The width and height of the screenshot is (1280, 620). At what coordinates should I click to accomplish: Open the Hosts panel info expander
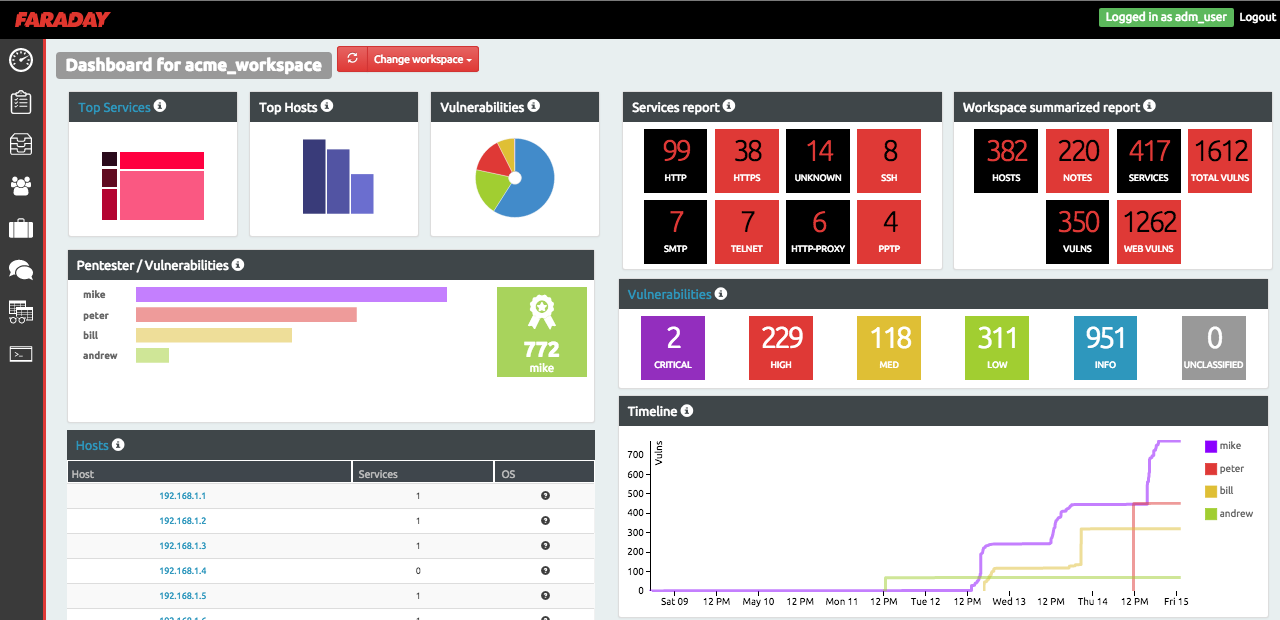point(119,445)
